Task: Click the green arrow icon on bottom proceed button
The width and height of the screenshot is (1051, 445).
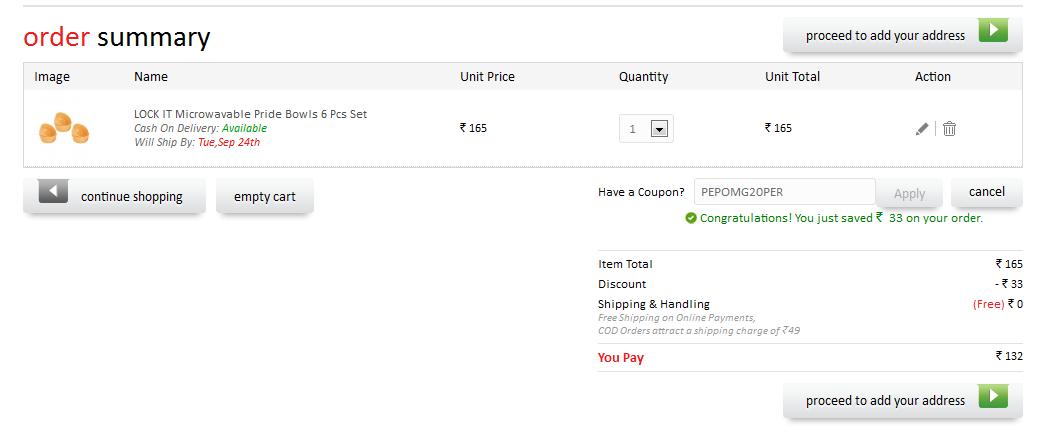Action: pyautogui.click(x=993, y=395)
